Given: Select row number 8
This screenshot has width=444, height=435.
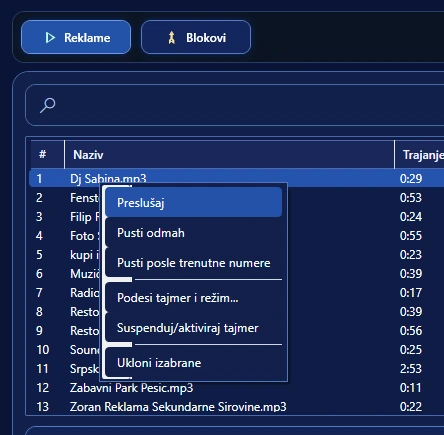Looking at the screenshot, I should [x=39, y=312].
